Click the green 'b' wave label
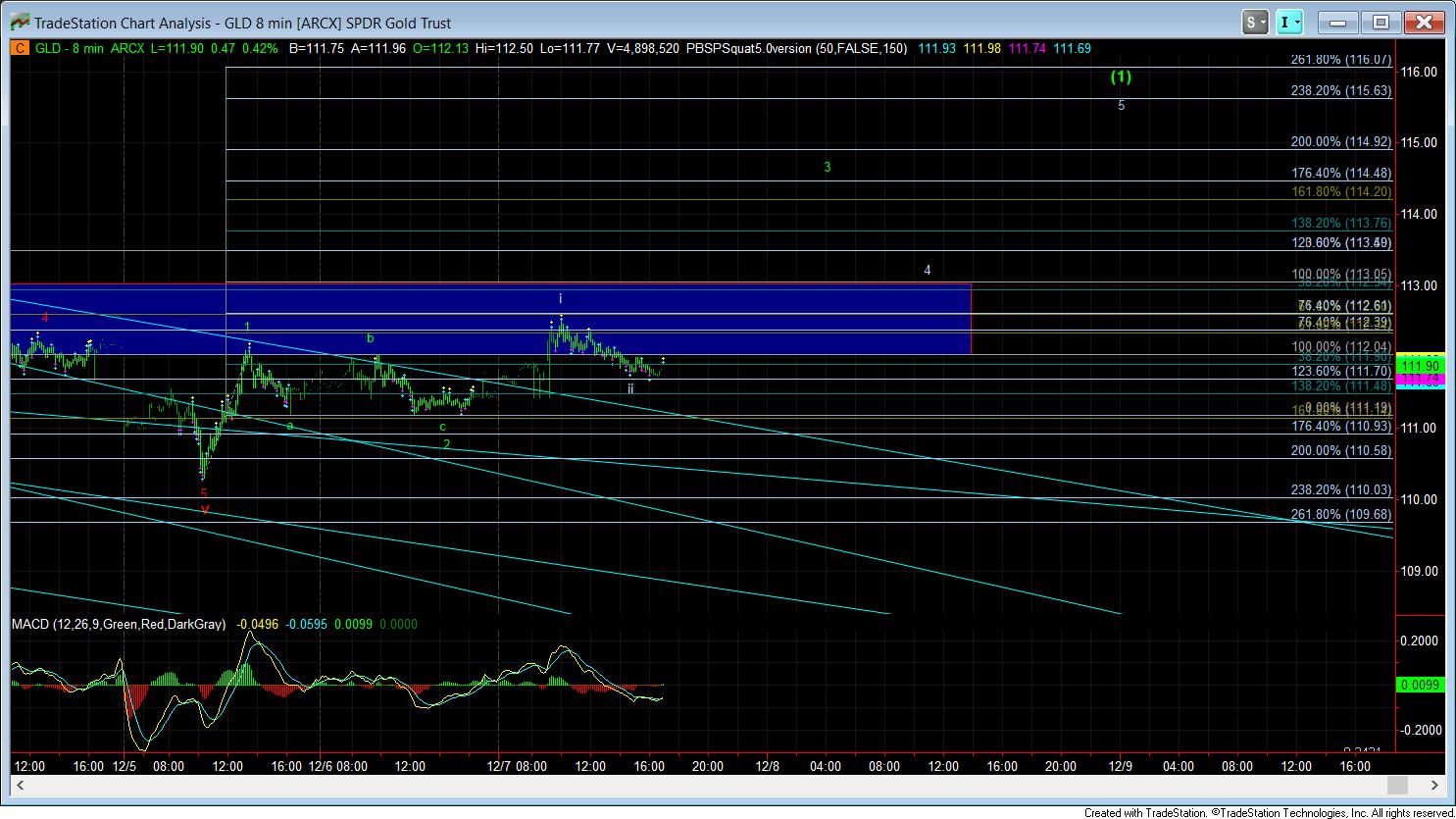This screenshot has height=819, width=1456. pyautogui.click(x=371, y=338)
